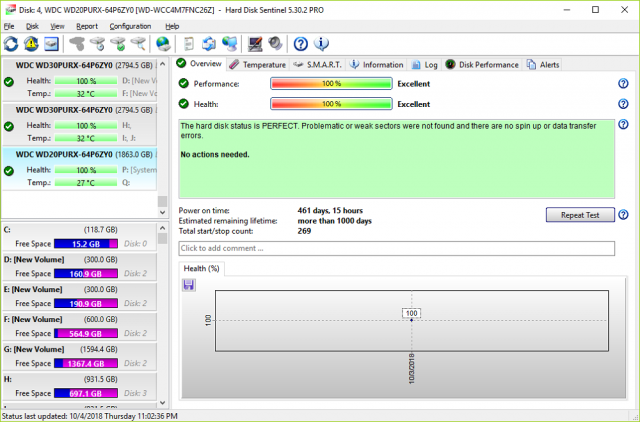Click the help icon beside the Performance rating
The height and width of the screenshot is (422, 640).
[623, 84]
